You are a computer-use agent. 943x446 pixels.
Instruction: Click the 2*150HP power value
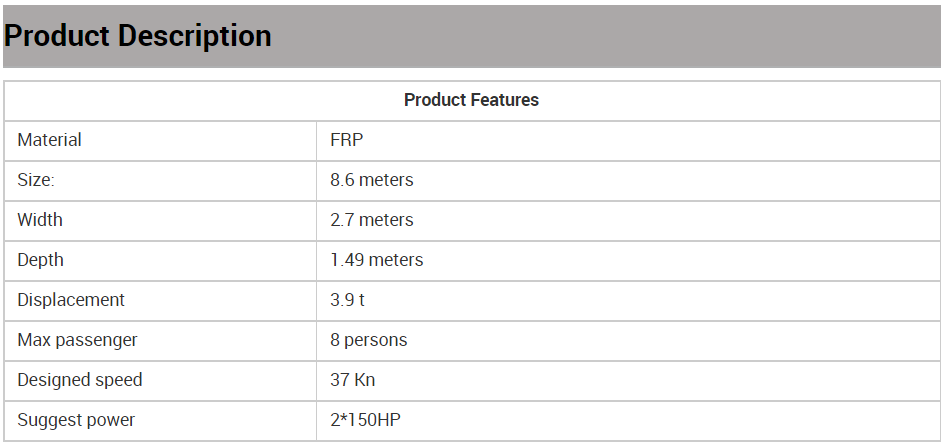coord(366,420)
